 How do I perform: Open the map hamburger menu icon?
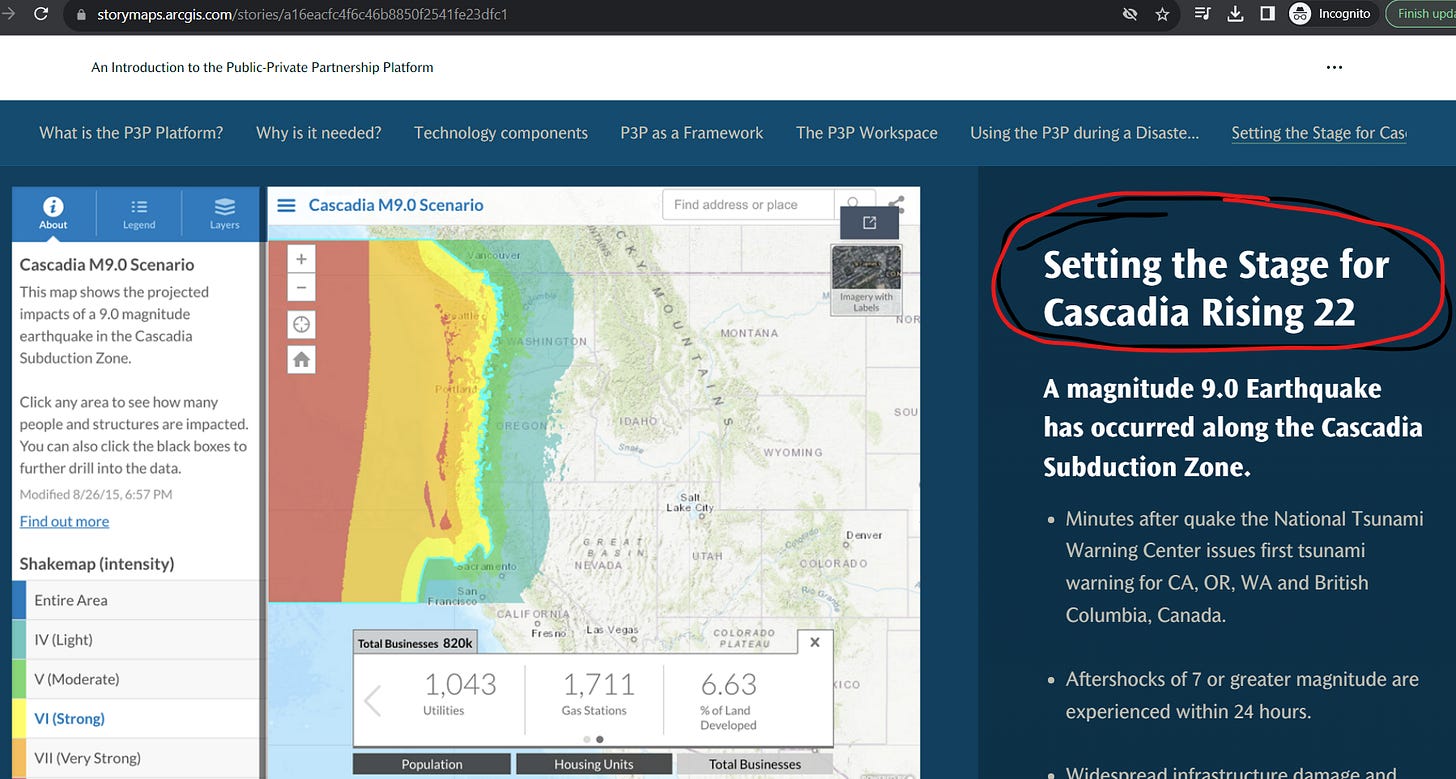(x=286, y=205)
